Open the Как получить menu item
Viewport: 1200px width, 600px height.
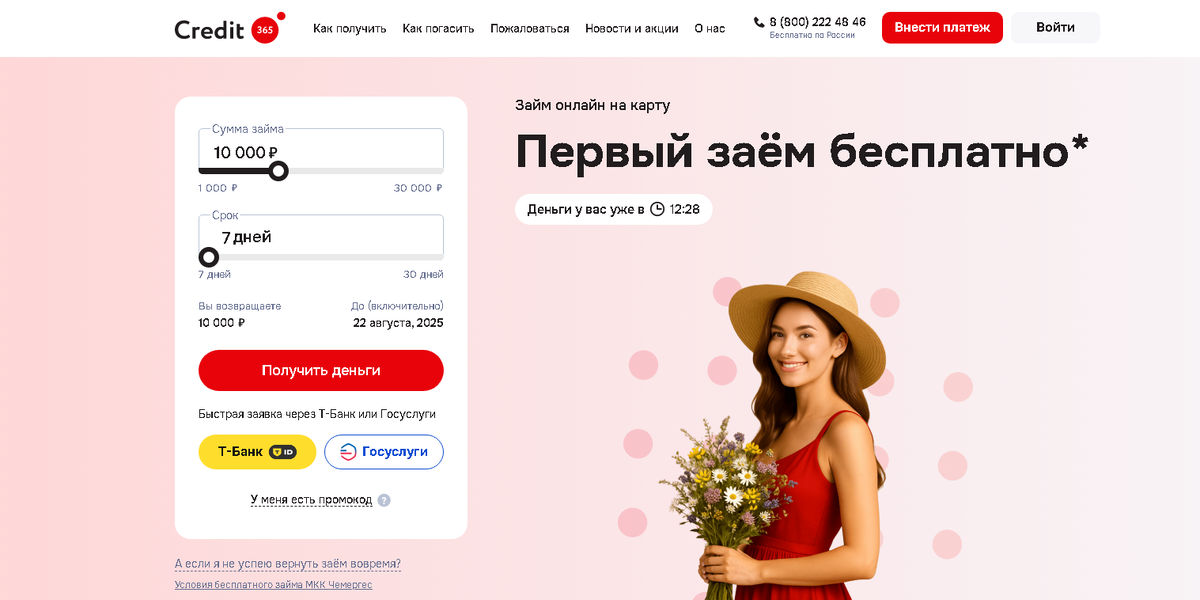click(349, 28)
